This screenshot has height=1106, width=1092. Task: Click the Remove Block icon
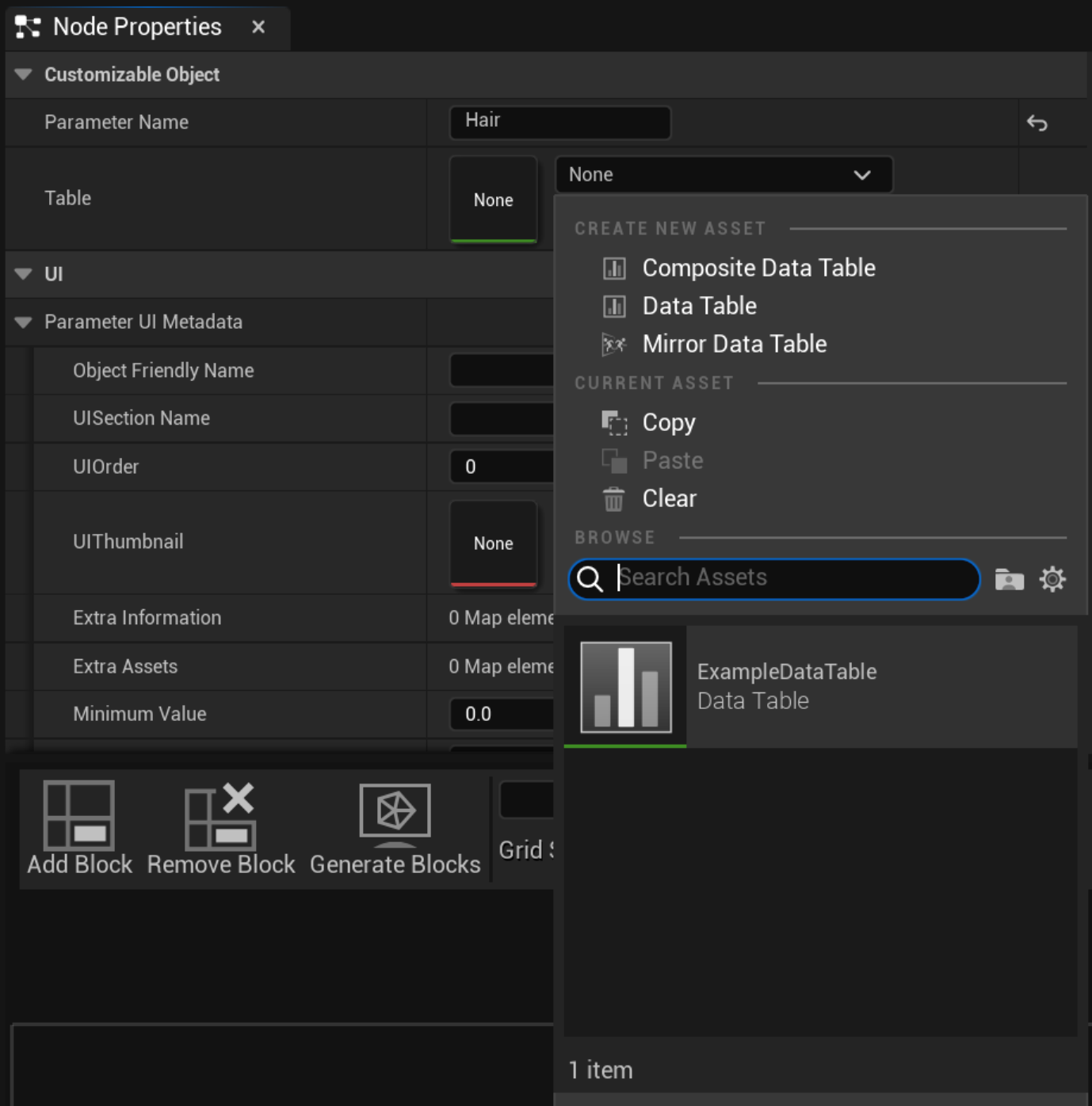pyautogui.click(x=220, y=815)
